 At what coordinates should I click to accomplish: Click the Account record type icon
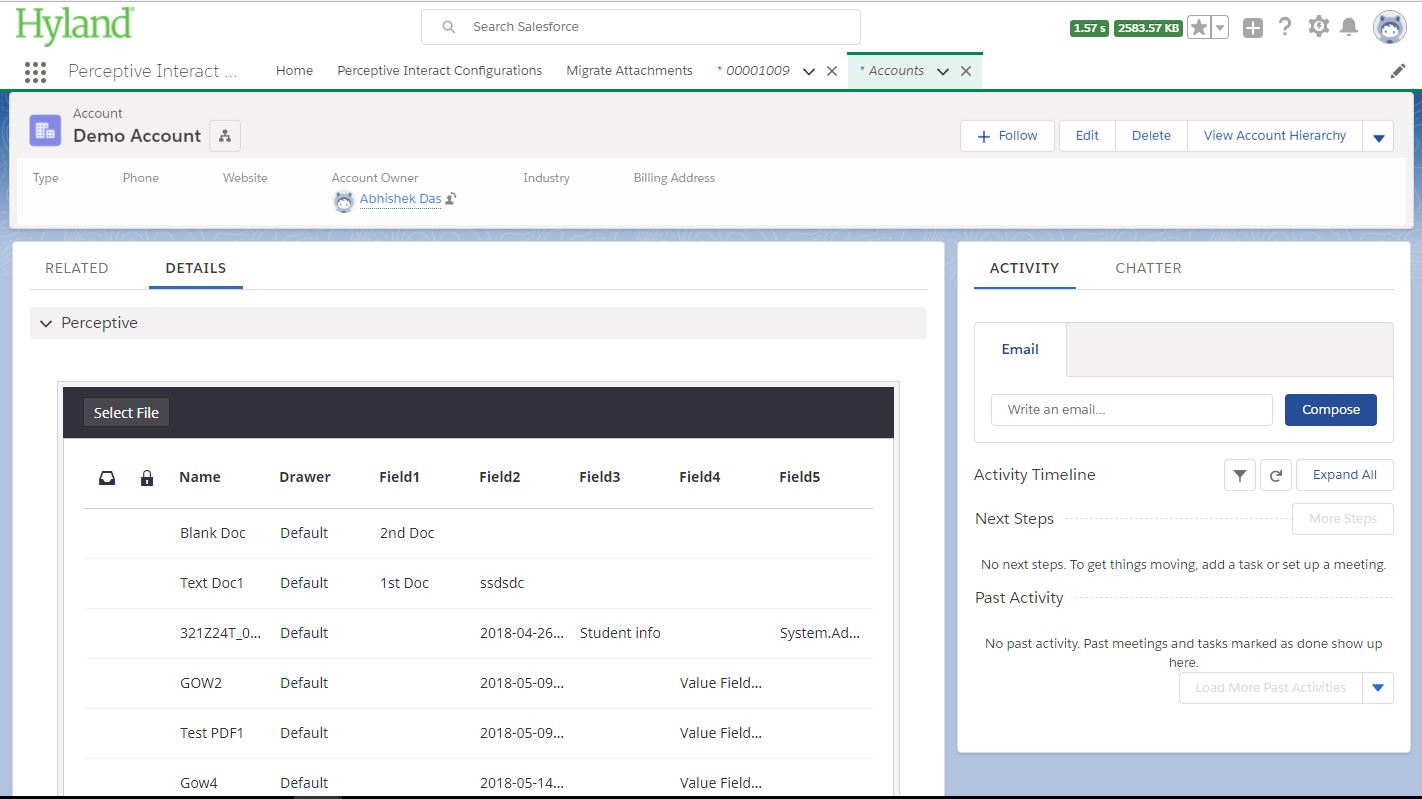tap(45, 130)
